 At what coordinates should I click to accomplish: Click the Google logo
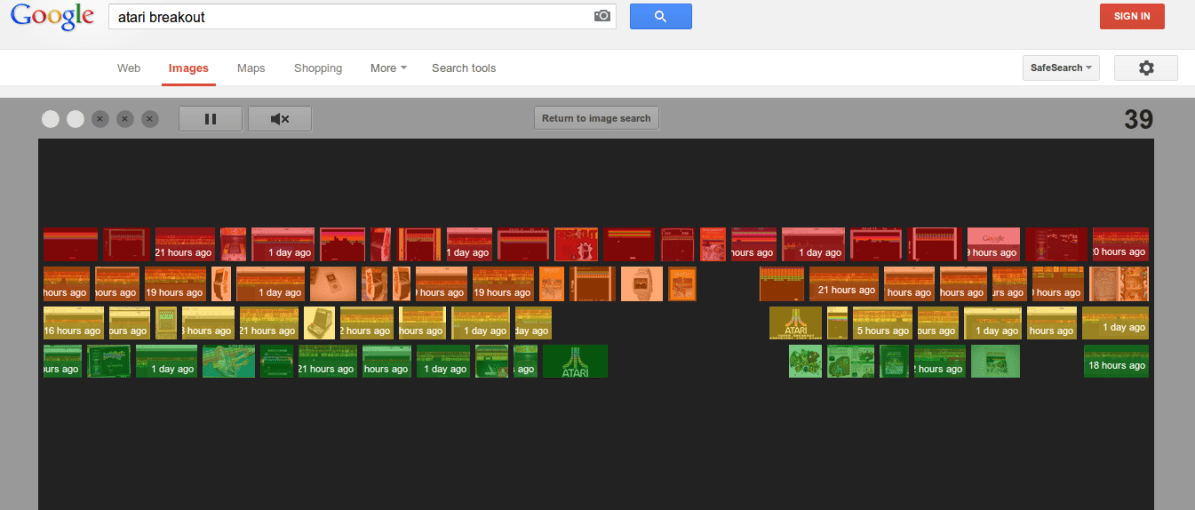[52, 16]
